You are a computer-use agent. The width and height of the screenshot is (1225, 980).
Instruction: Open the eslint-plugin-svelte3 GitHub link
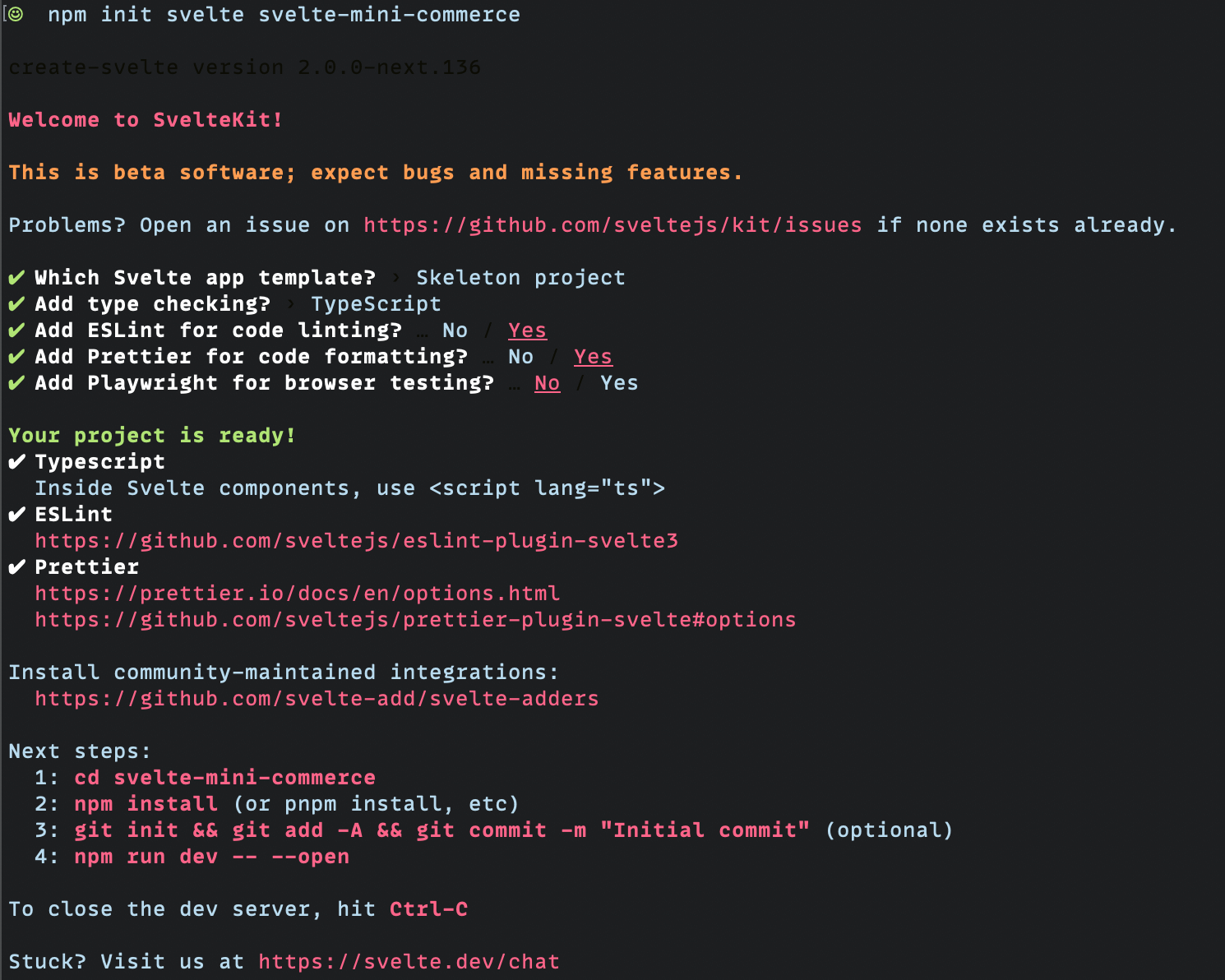(x=356, y=541)
